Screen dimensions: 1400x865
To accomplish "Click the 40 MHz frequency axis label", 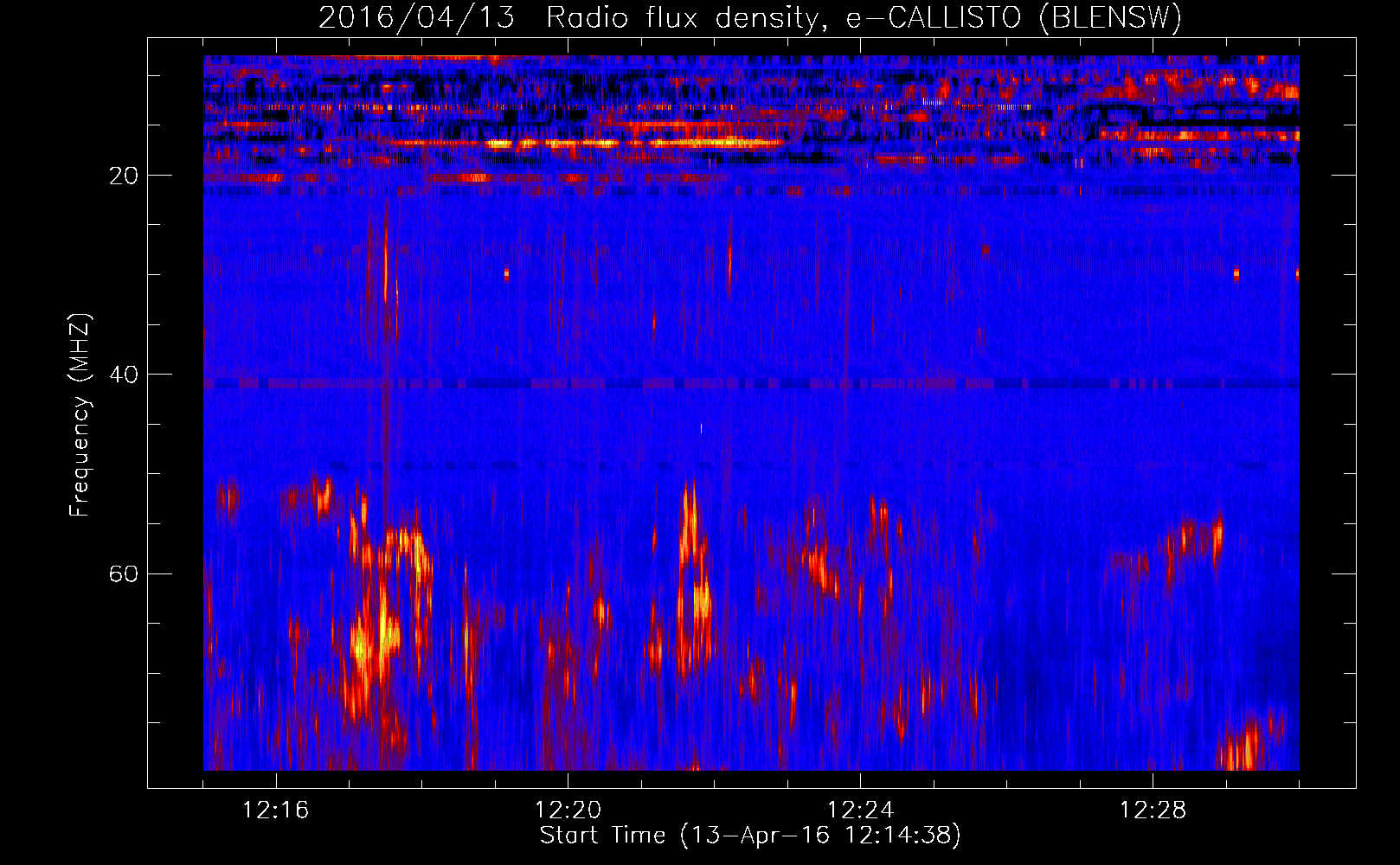I will [123, 375].
